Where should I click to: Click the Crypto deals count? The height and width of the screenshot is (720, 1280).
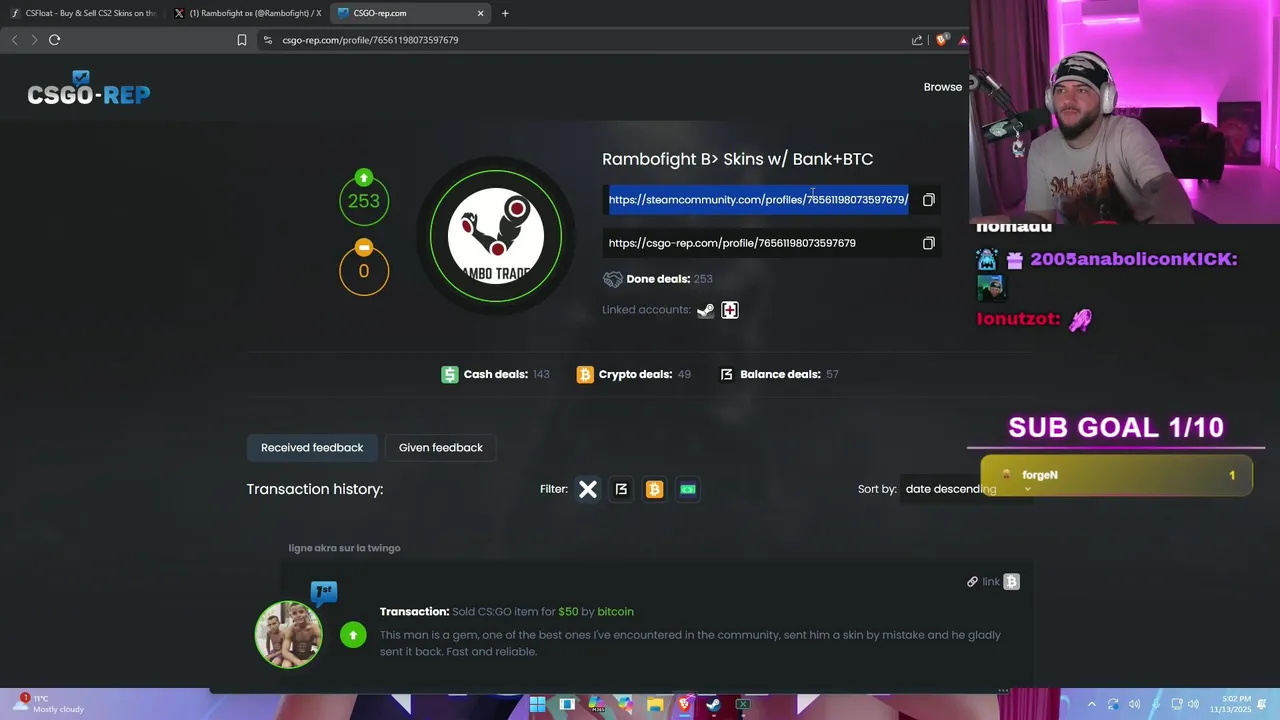pyautogui.click(x=684, y=374)
